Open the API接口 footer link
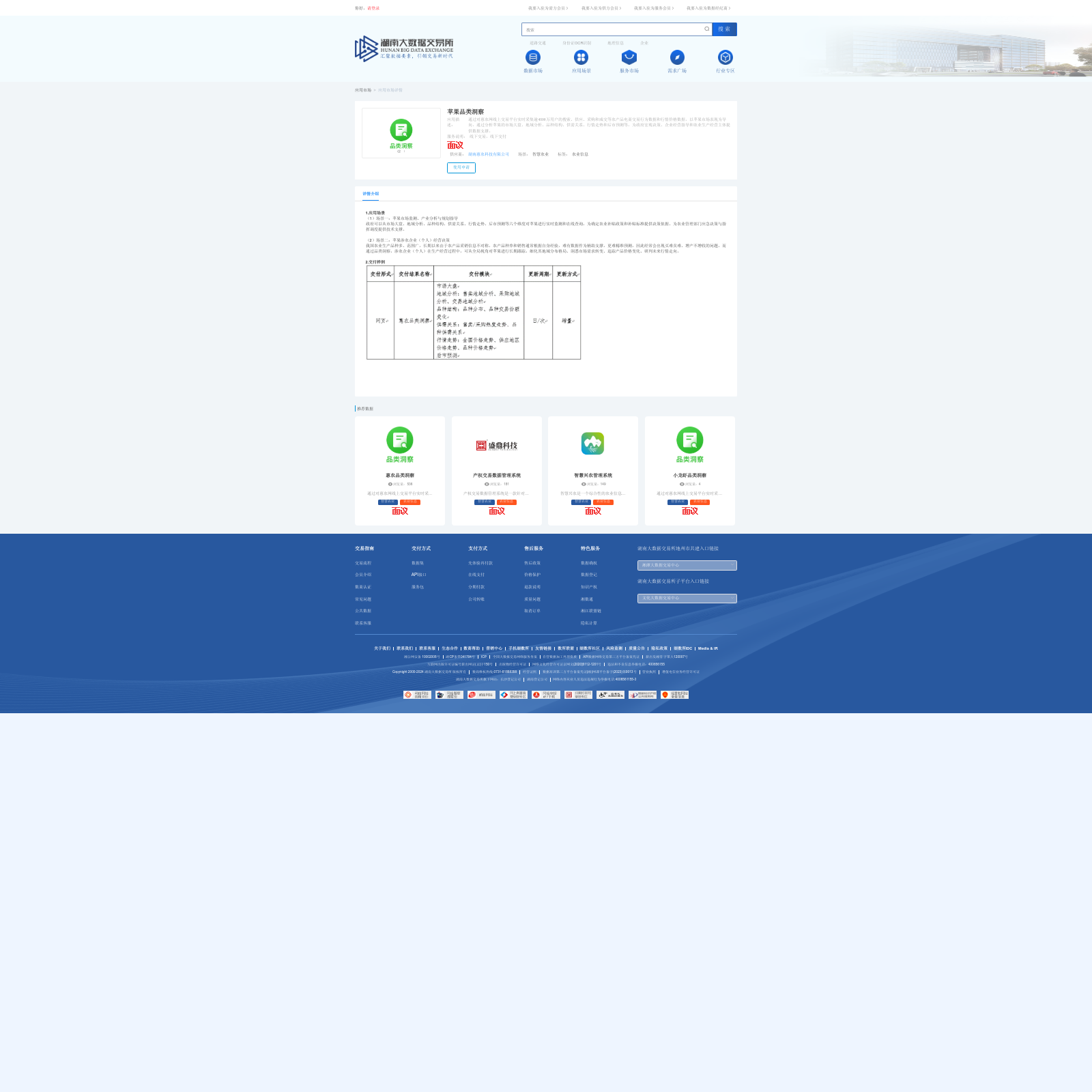Viewport: 1092px width, 1092px height. 418,575
